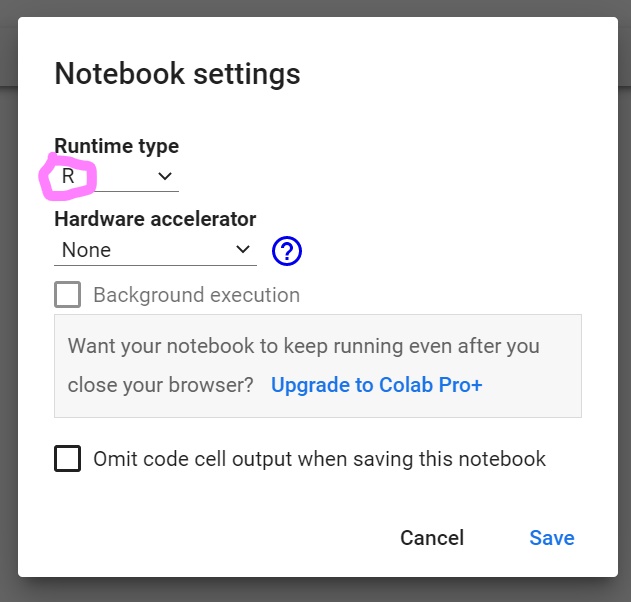Viewport: 631px width, 602px height.
Task: Open the Hardware accelerator dropdown showing None
Action: point(155,250)
